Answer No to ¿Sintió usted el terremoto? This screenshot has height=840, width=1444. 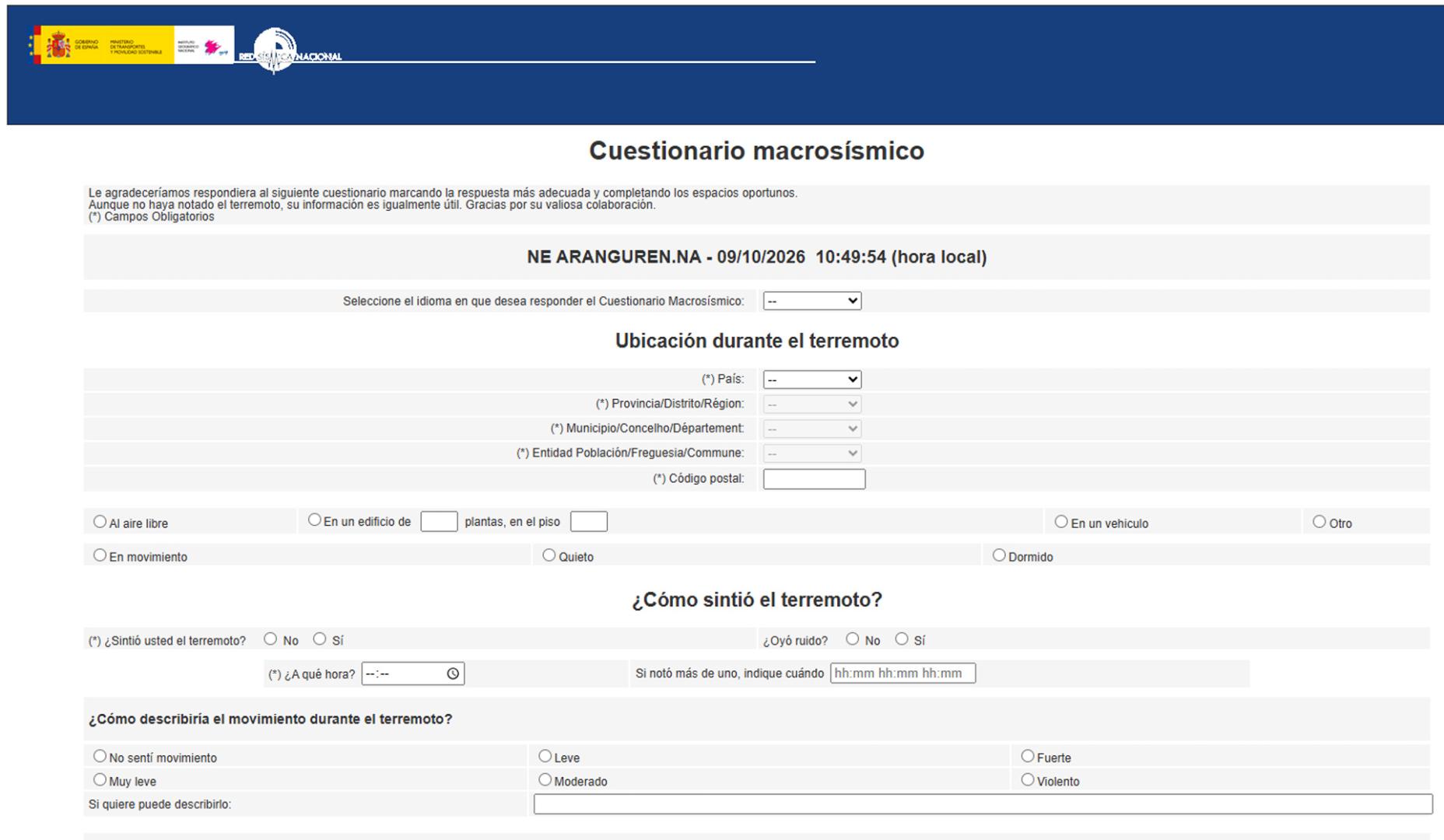270,639
